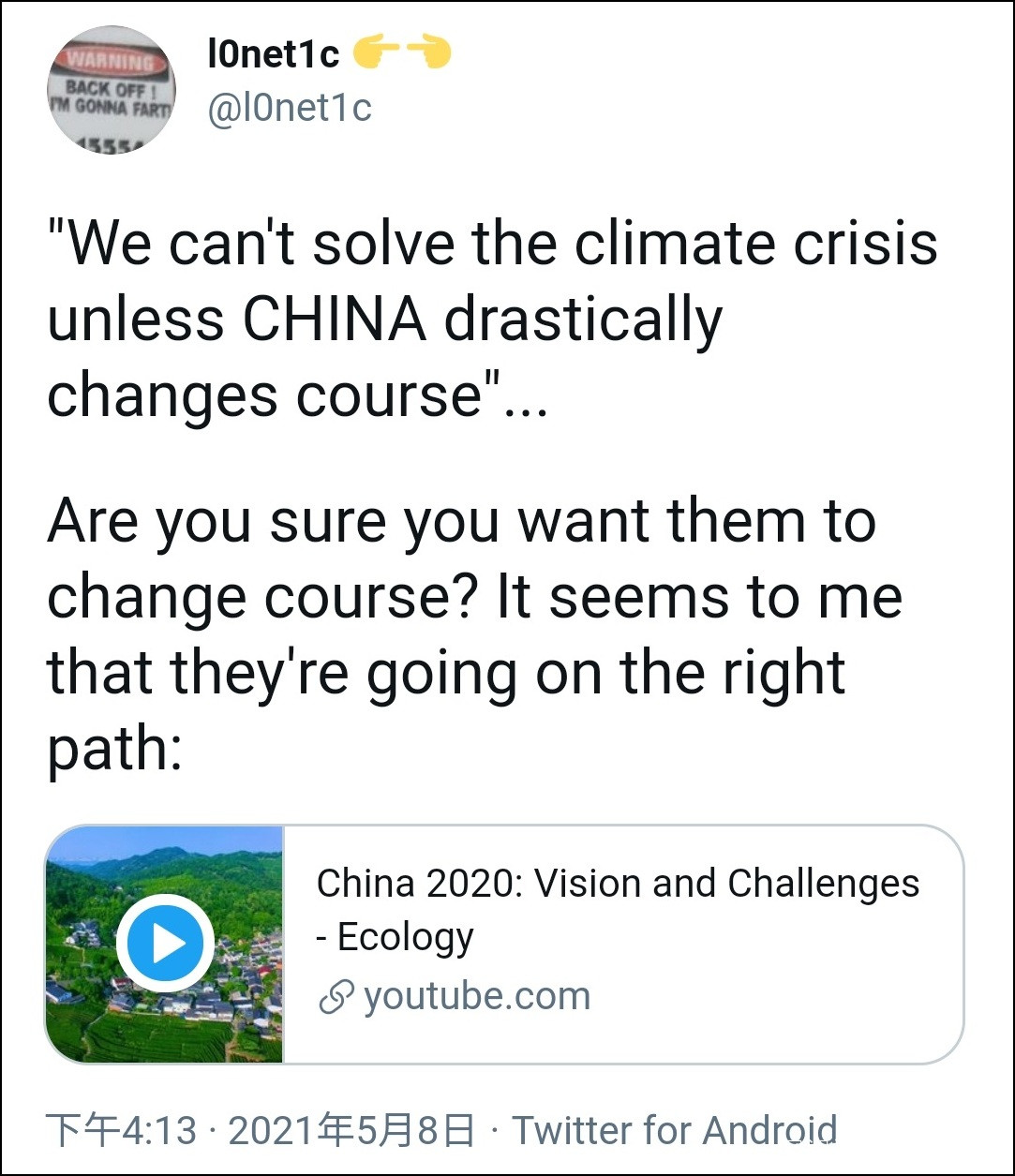Click "changes course" ending the quote

coord(272,394)
